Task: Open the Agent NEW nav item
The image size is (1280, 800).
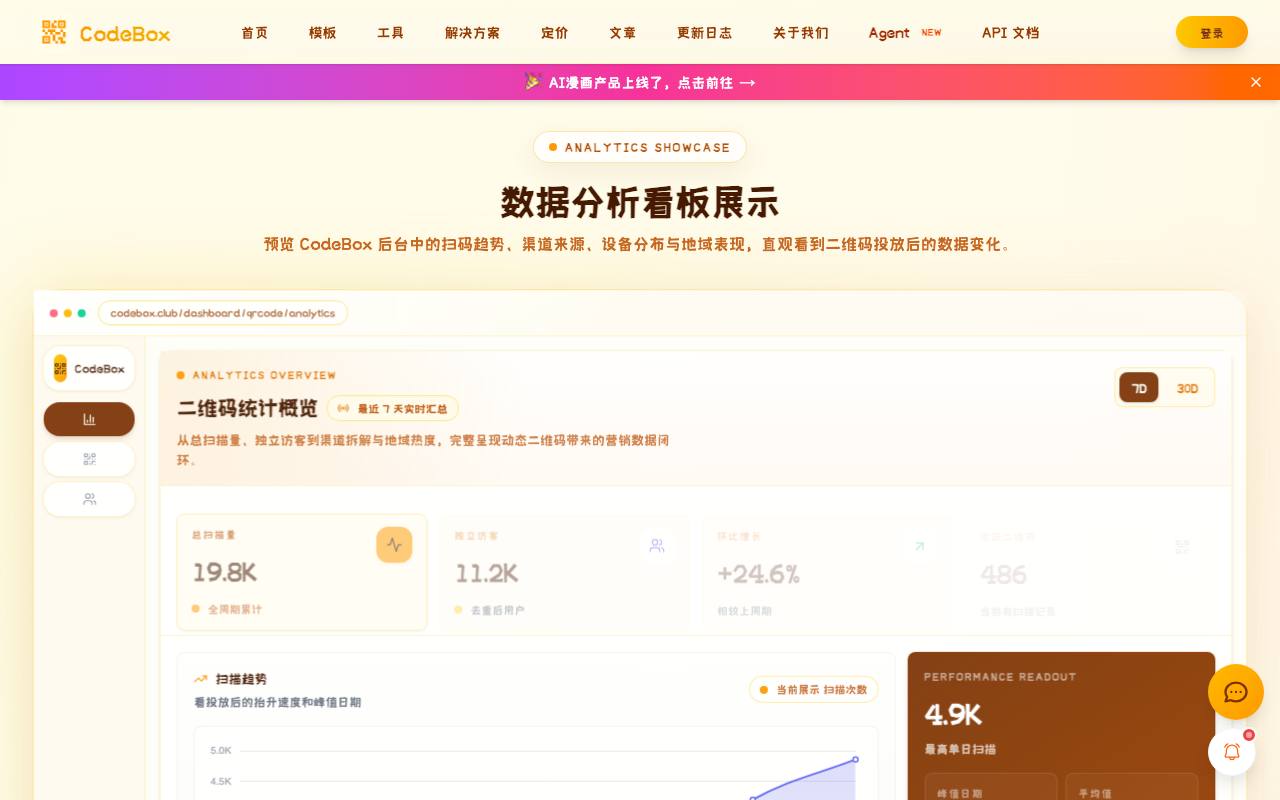Action: pyautogui.click(x=905, y=32)
